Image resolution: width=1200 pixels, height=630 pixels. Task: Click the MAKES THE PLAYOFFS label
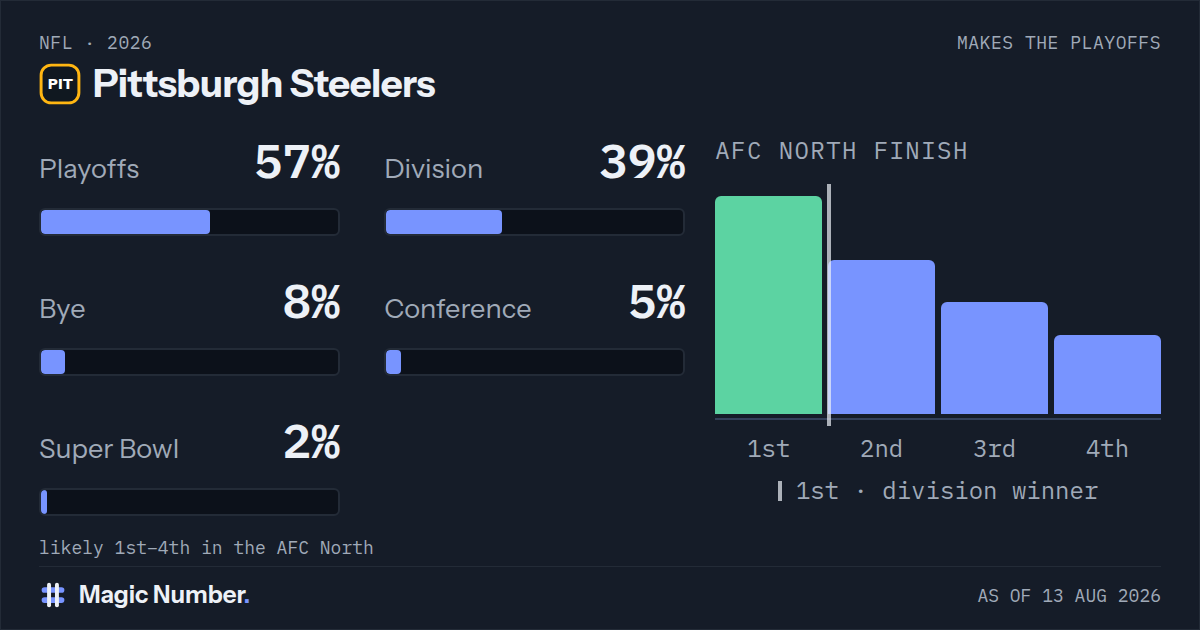click(x=1059, y=43)
